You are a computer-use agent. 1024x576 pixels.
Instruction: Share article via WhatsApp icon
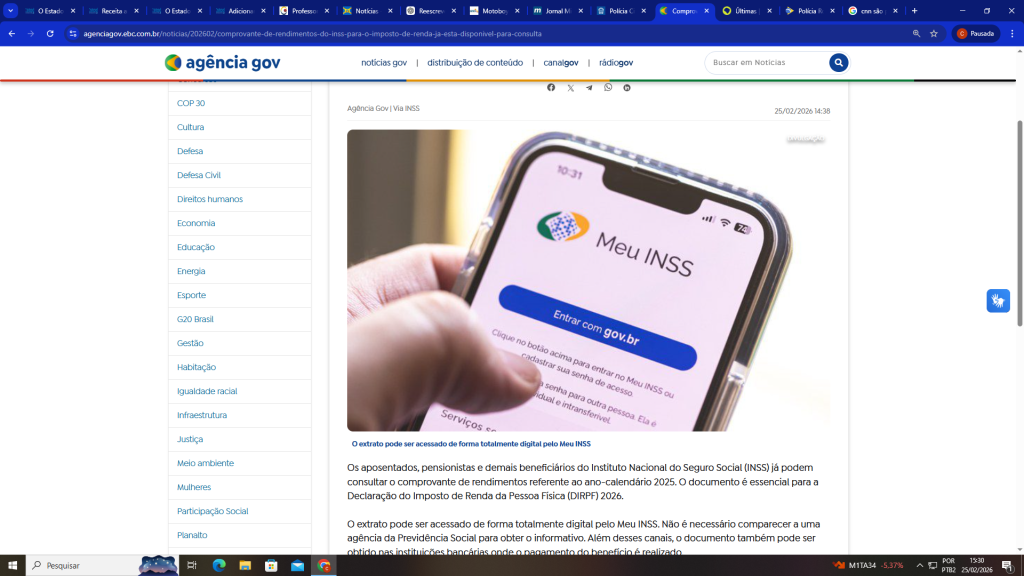point(608,88)
